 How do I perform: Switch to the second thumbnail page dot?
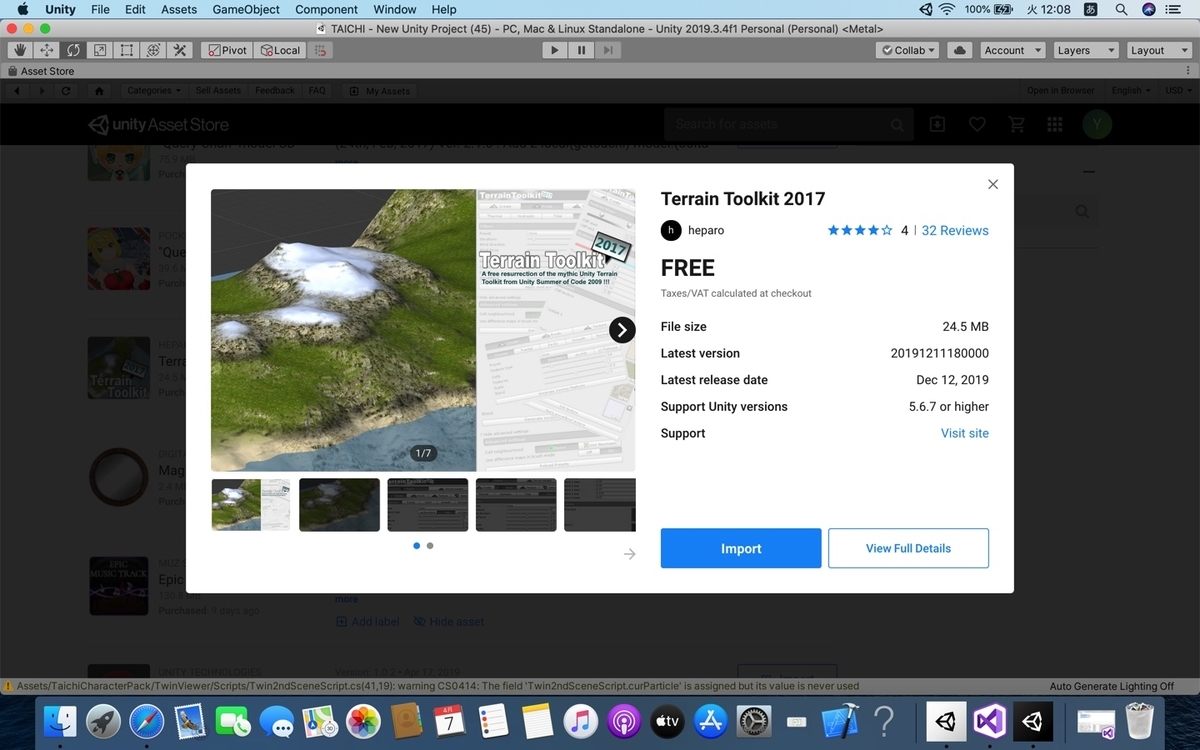coord(430,546)
